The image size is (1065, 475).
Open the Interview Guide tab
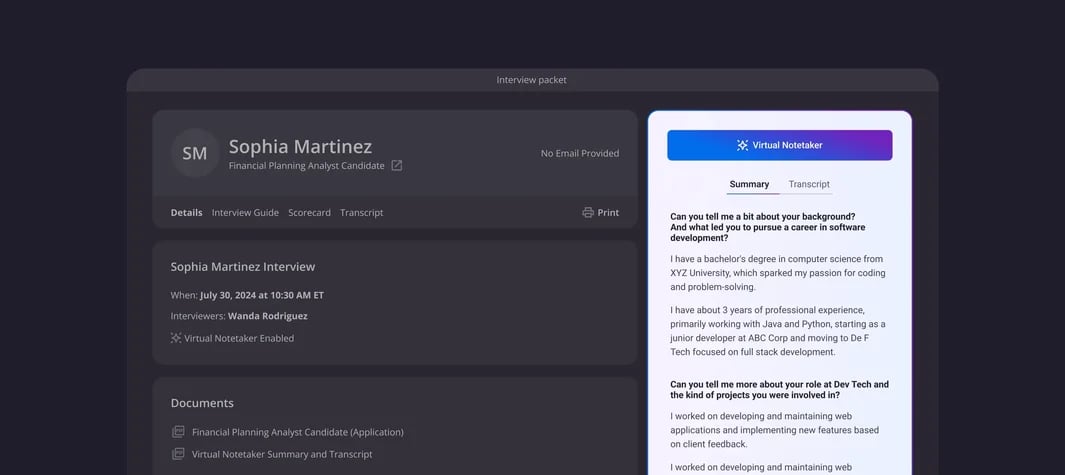[x=245, y=213]
